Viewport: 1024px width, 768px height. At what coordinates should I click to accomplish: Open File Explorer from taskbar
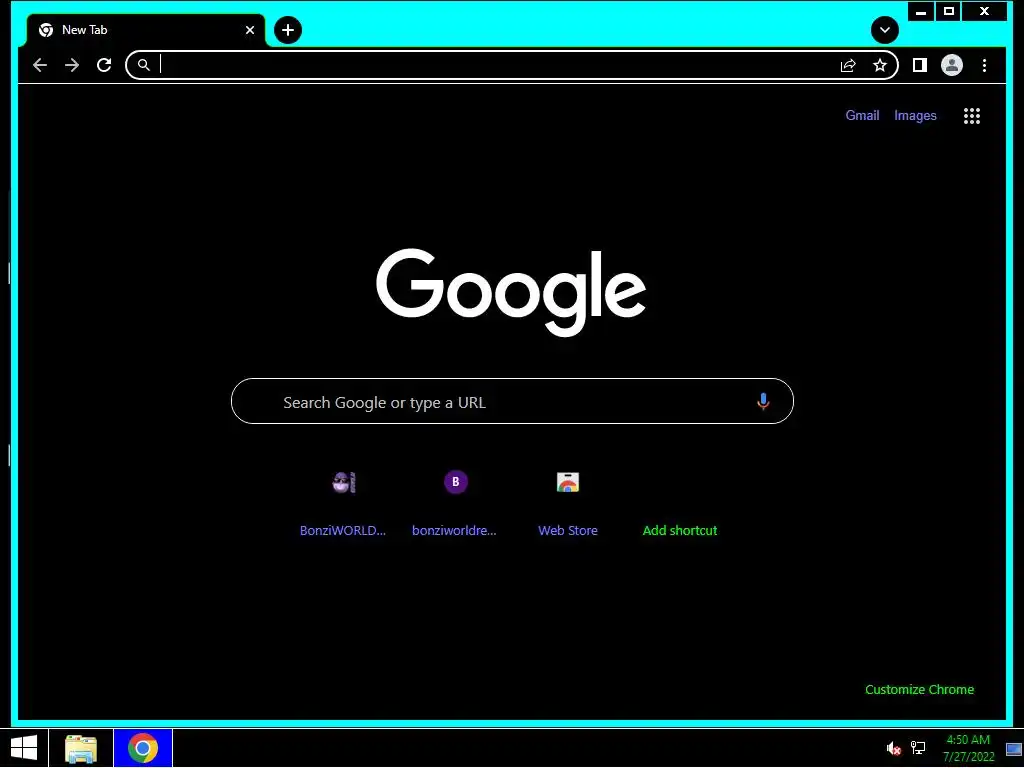coord(81,748)
